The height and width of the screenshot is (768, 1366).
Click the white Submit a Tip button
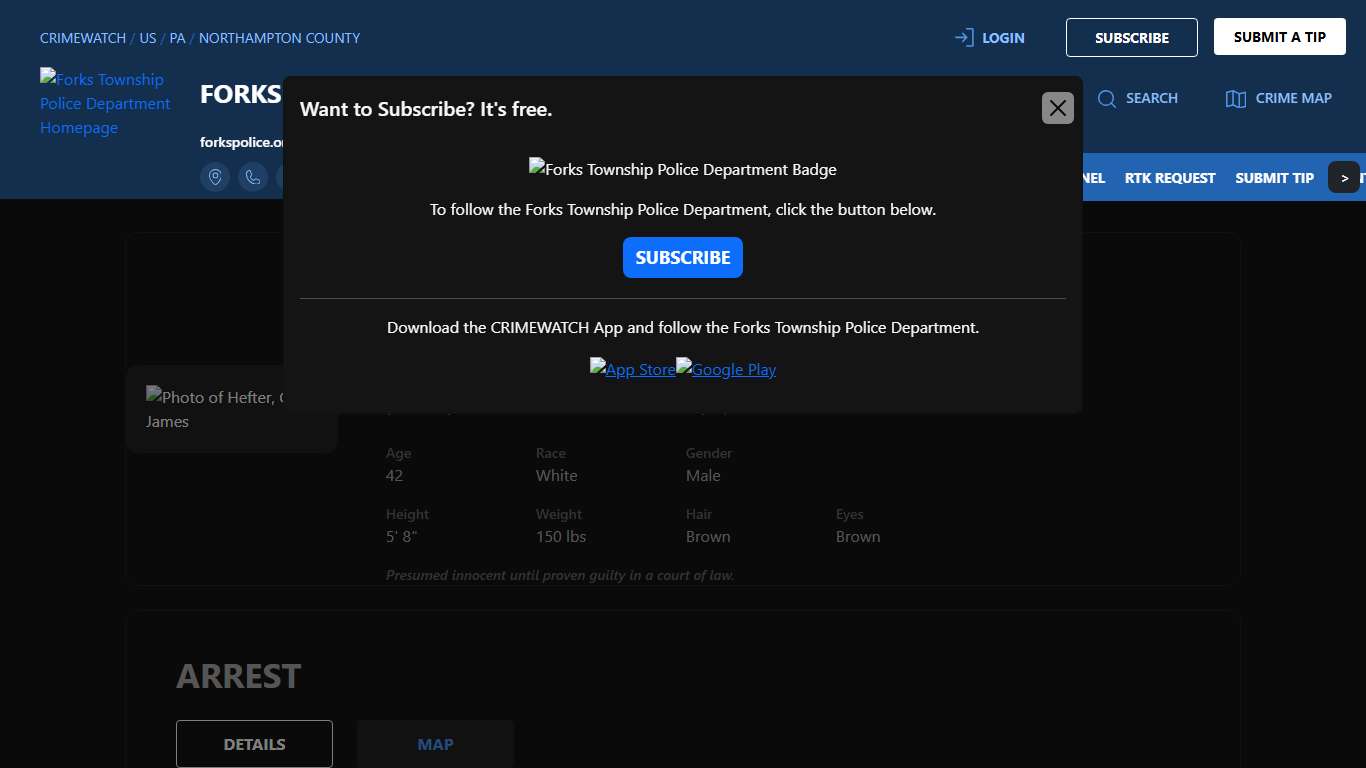coord(1279,37)
